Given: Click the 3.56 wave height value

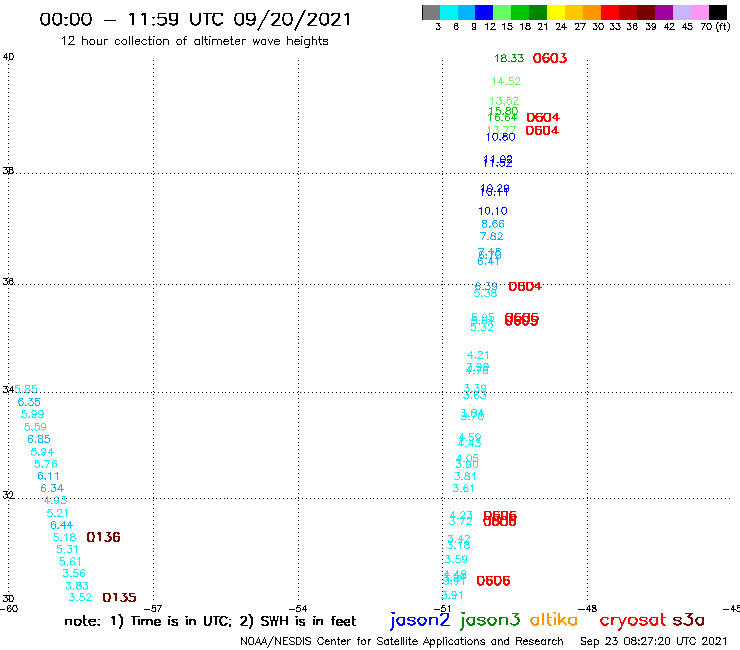Looking at the screenshot, I should tap(74, 573).
